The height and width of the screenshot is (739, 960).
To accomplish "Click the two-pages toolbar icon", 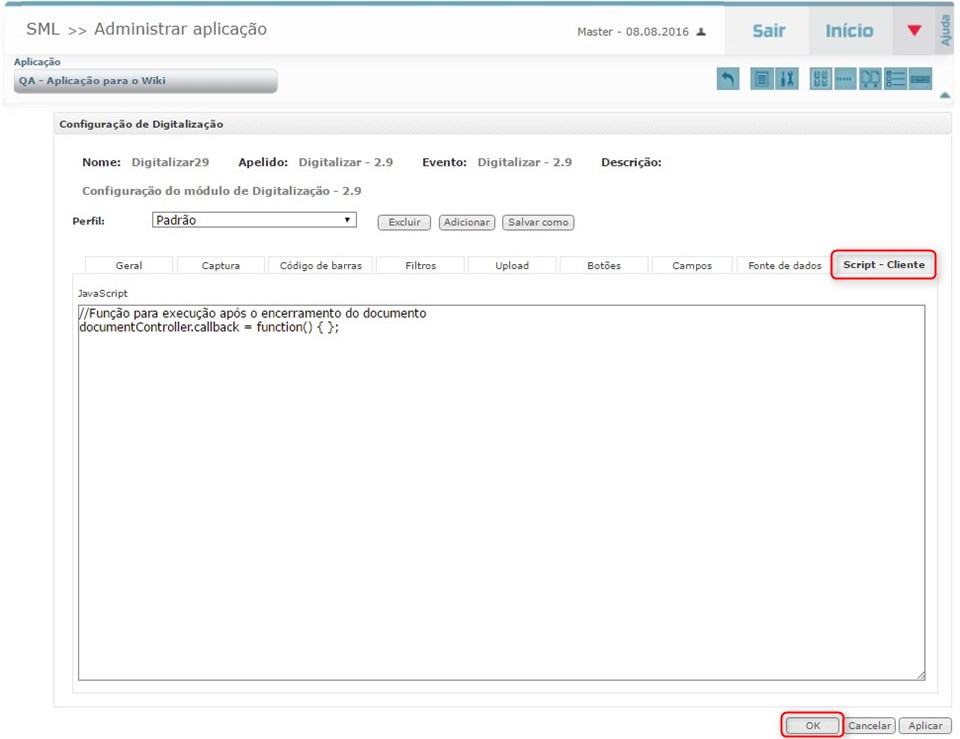I will coord(870,79).
